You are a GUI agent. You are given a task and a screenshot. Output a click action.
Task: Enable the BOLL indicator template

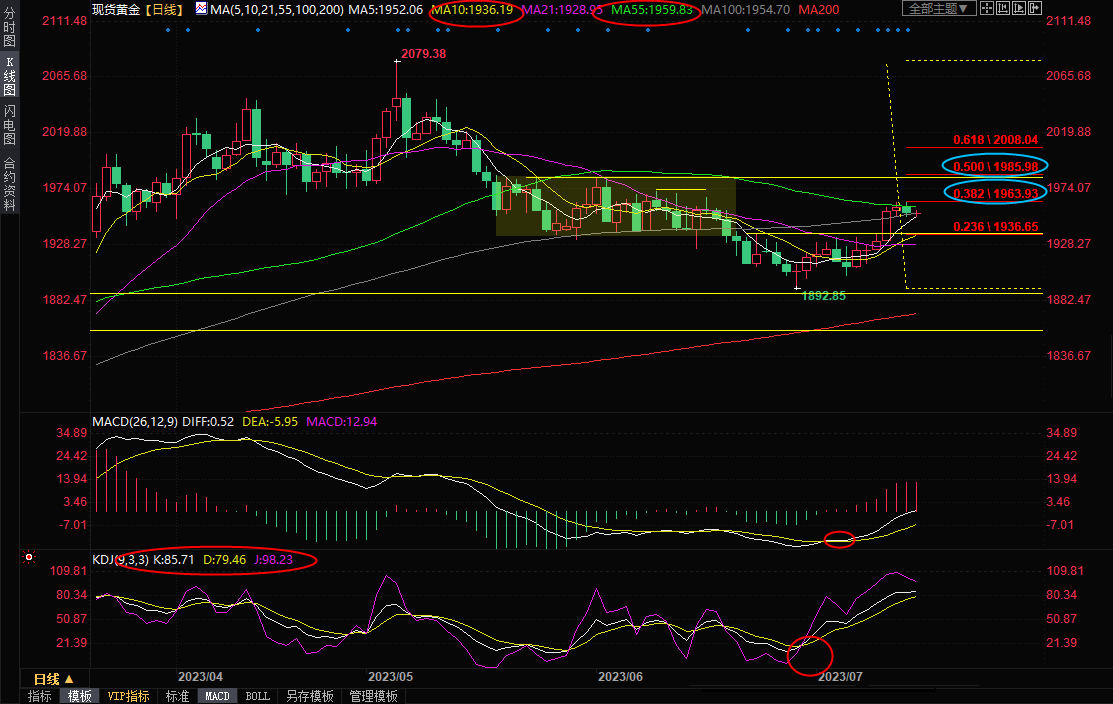coord(257,696)
